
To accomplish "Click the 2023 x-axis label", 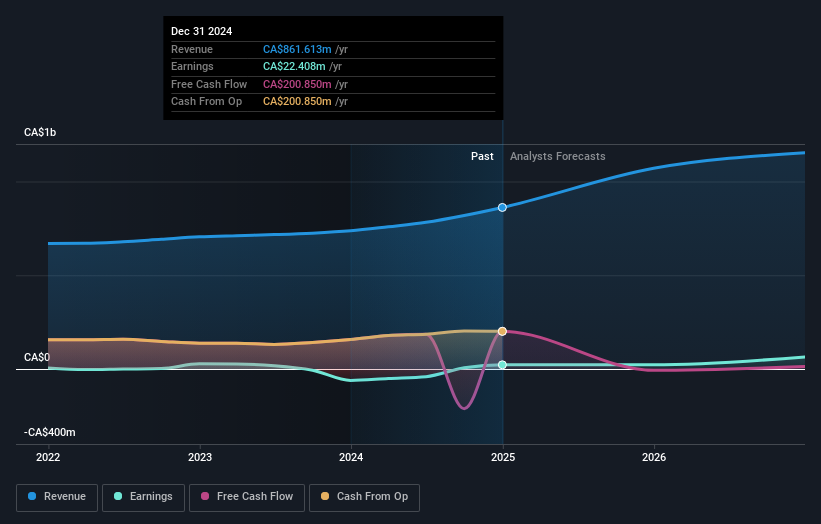I will (x=200, y=457).
